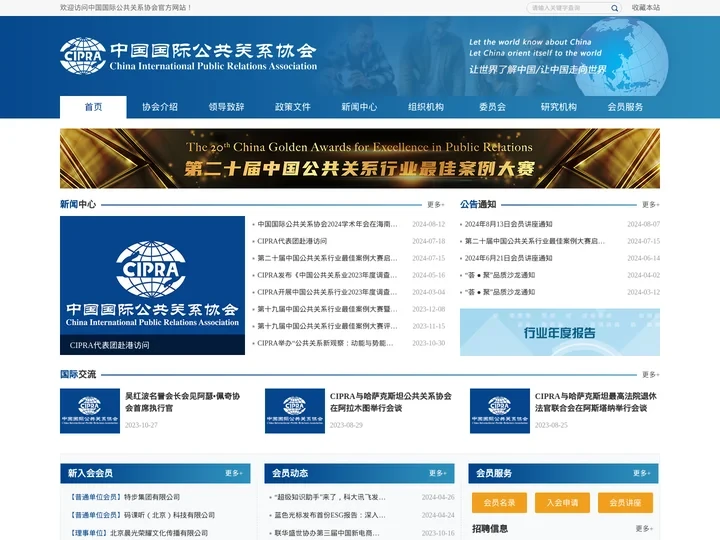Click the CIPRA globe logo in header
Screen dimensions: 720x540
pyautogui.click(x=83, y=56)
